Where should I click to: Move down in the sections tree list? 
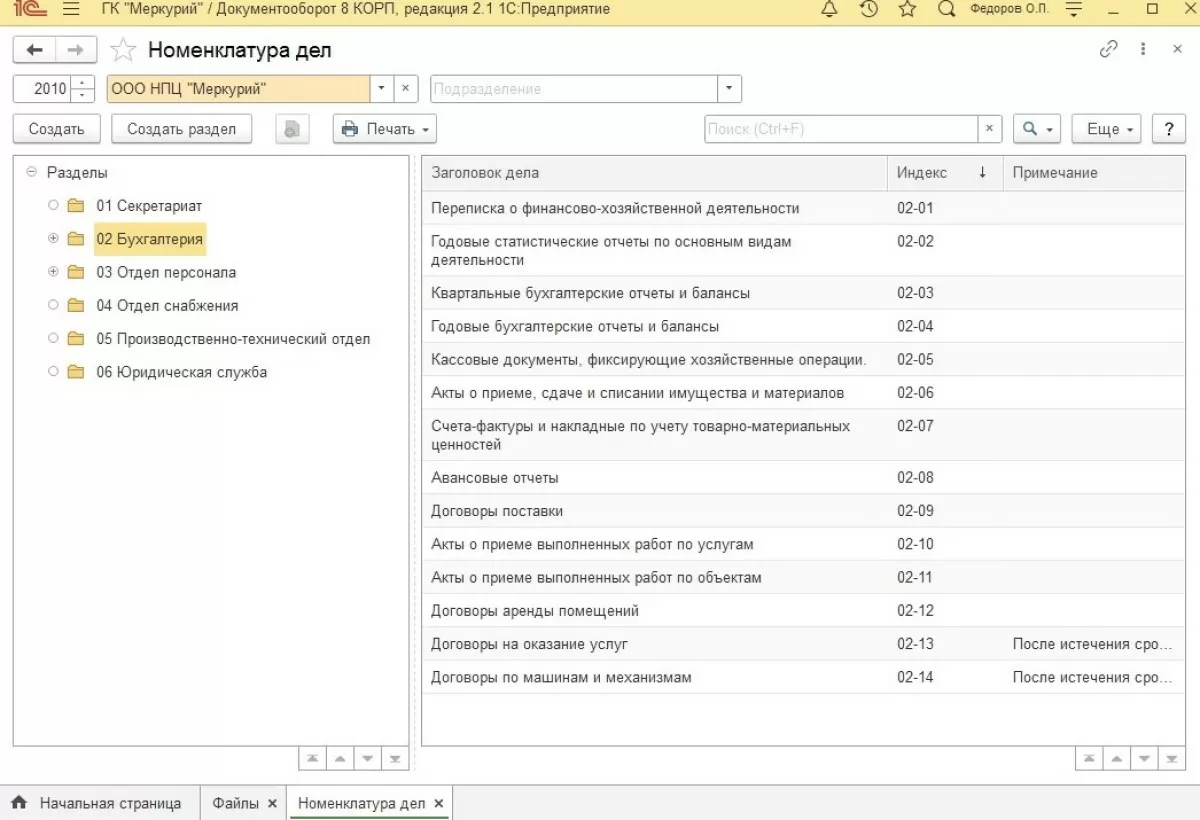(x=368, y=759)
